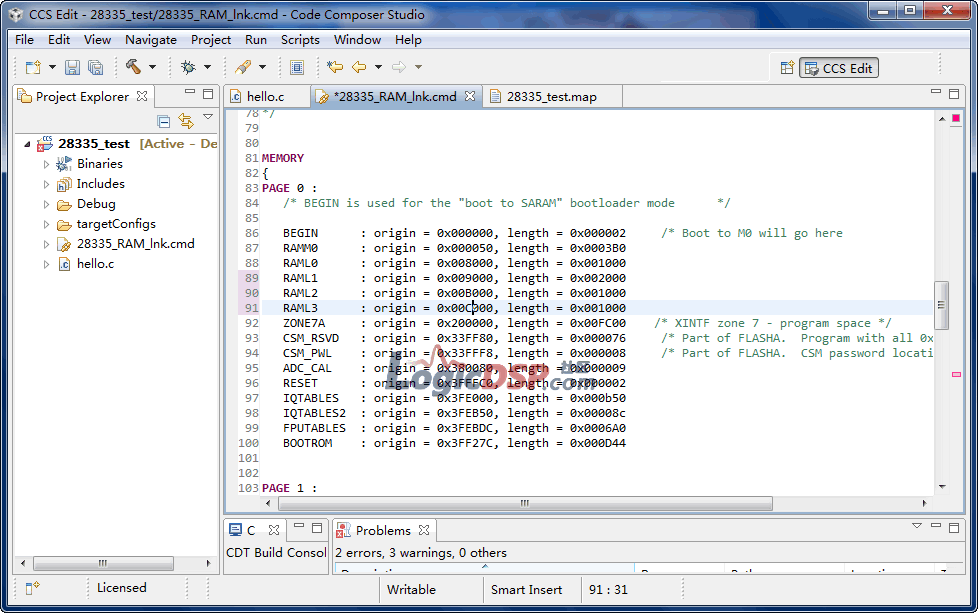978x613 pixels.
Task: Click the editor vertical scrollbar thumb
Action: click(x=941, y=306)
